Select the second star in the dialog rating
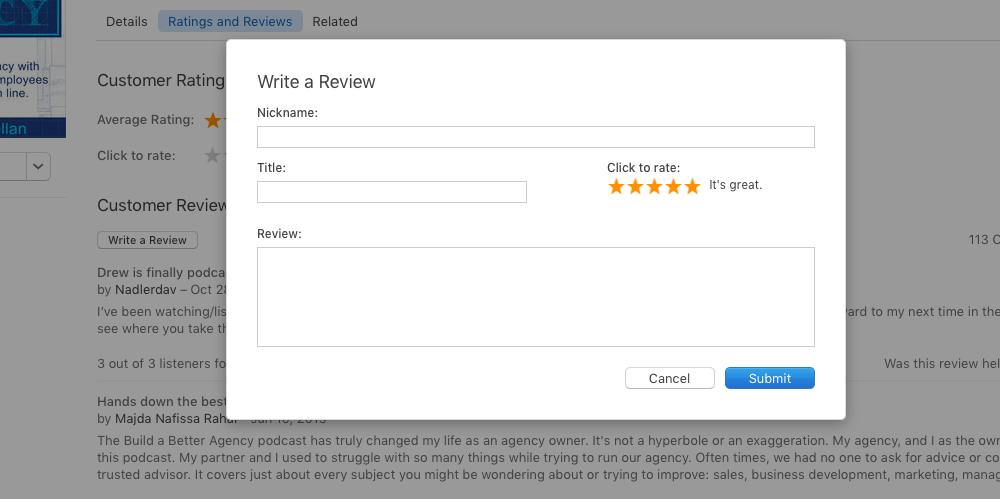The height and width of the screenshot is (499, 1000). tap(635, 187)
